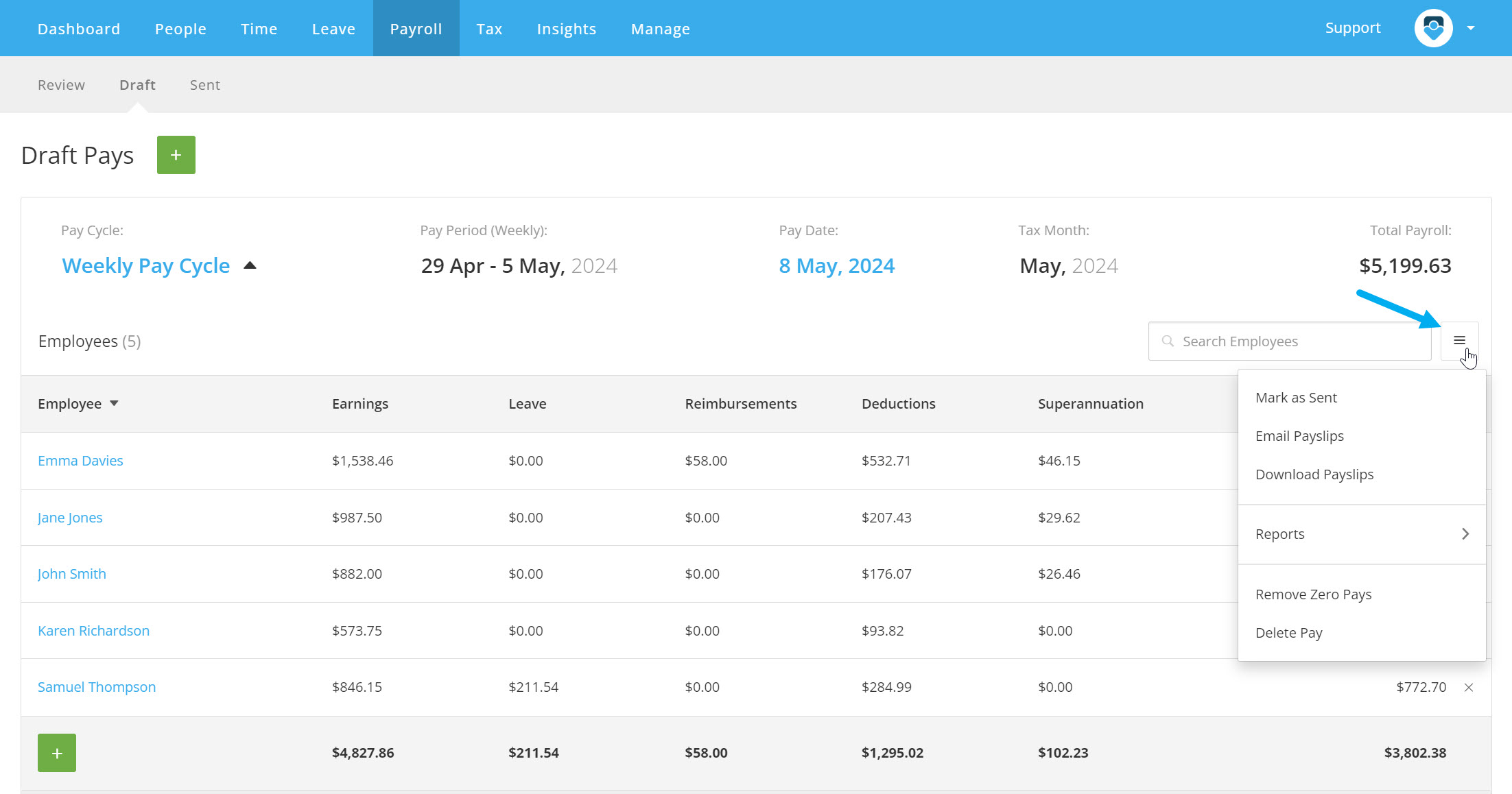Switch to the Review sub-tab
The width and height of the screenshot is (1512, 794).
[x=61, y=85]
